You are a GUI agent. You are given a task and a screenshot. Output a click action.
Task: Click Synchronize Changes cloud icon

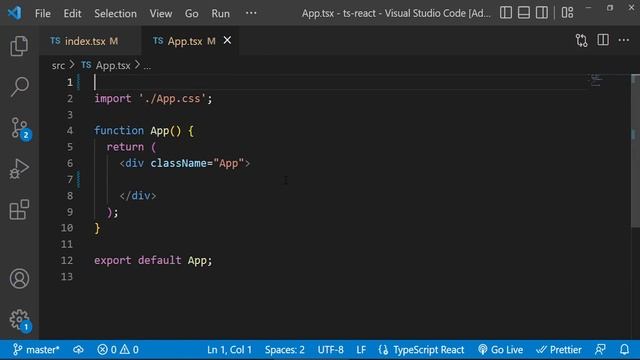(78, 350)
